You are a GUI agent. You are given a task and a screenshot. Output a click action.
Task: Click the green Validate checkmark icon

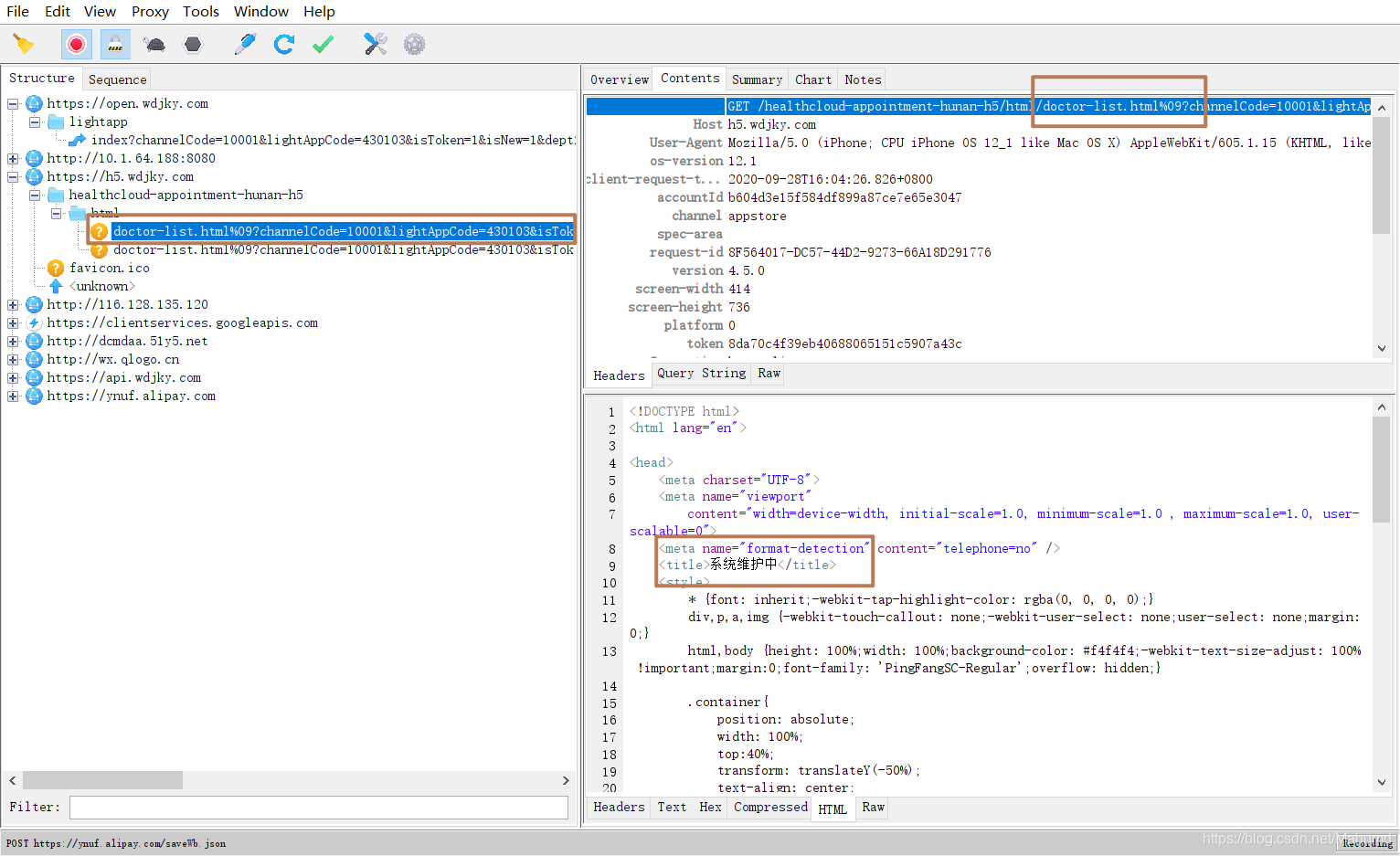pos(323,44)
